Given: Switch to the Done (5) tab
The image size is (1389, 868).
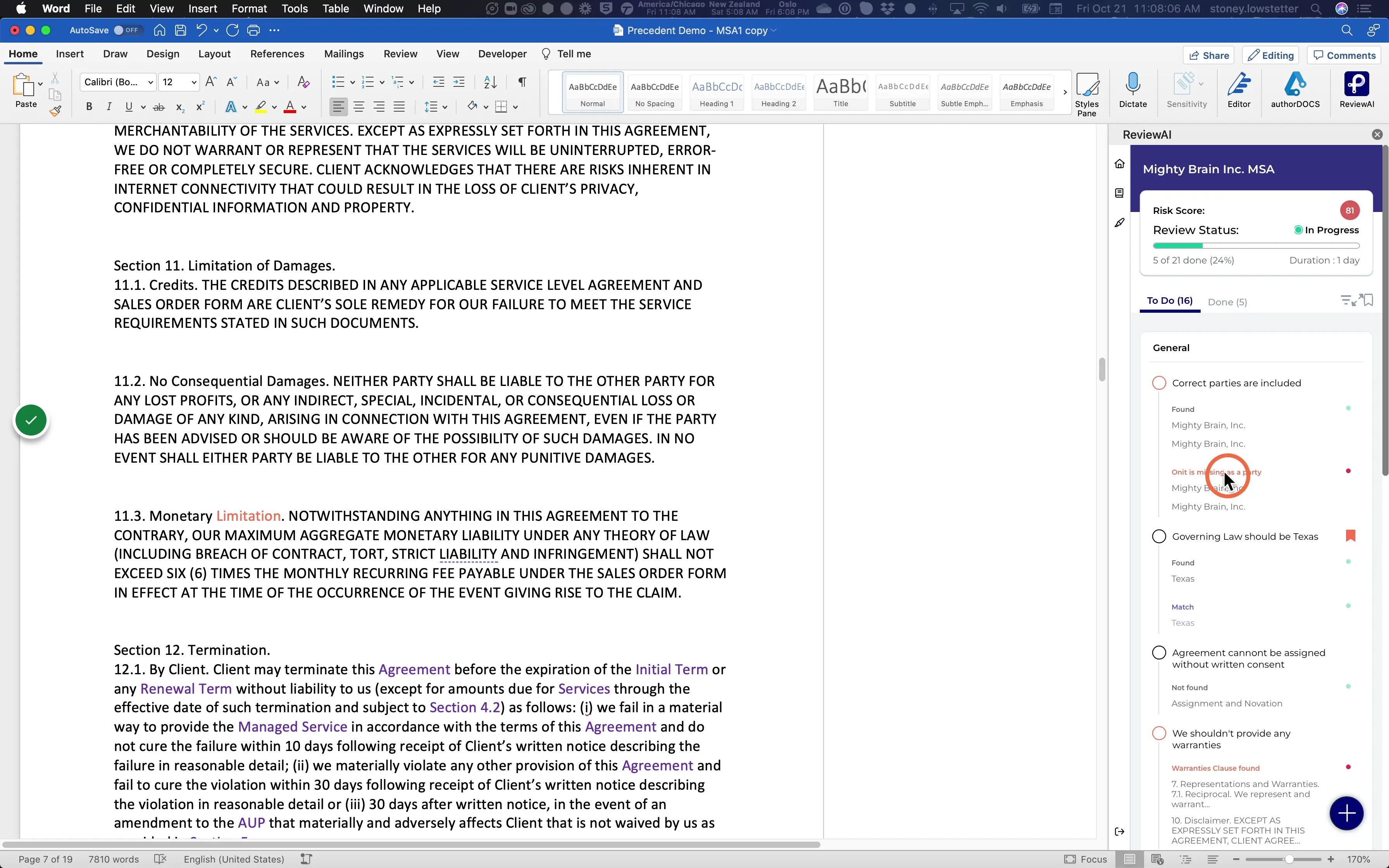Looking at the screenshot, I should click(x=1227, y=302).
